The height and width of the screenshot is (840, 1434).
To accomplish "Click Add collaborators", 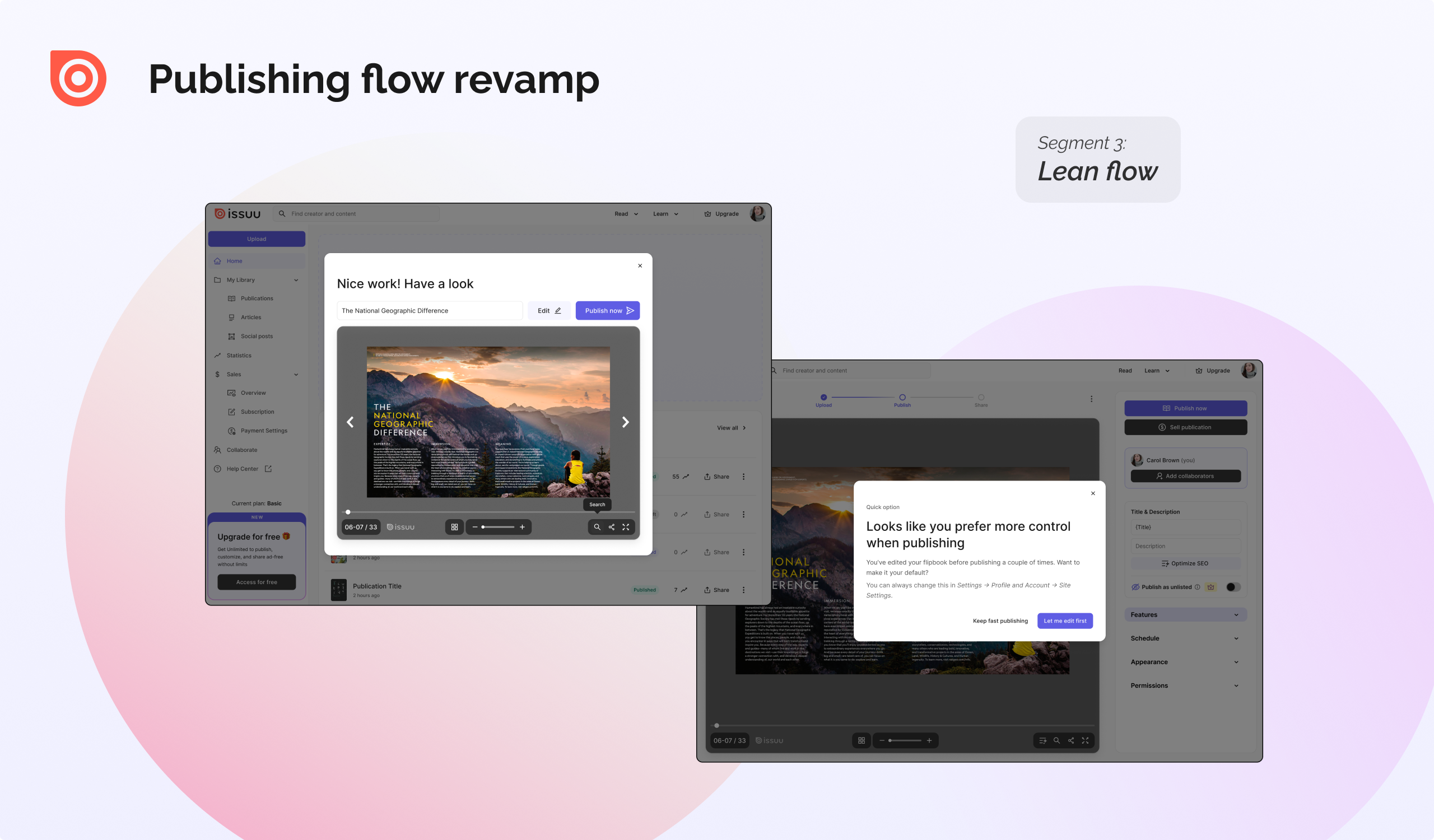I will coord(1185,476).
